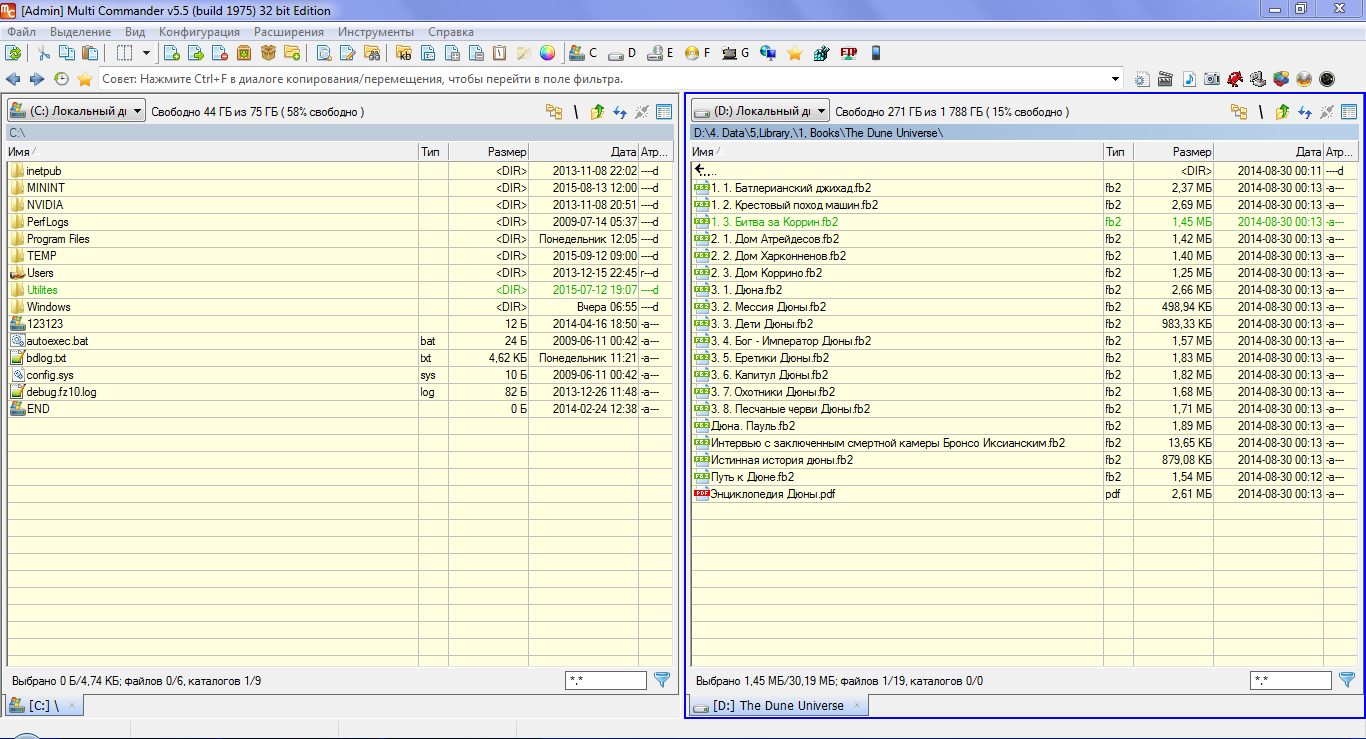Screen dimensions: 1366x739
Task: Sort left panel by Размер column header
Action: click(489, 152)
